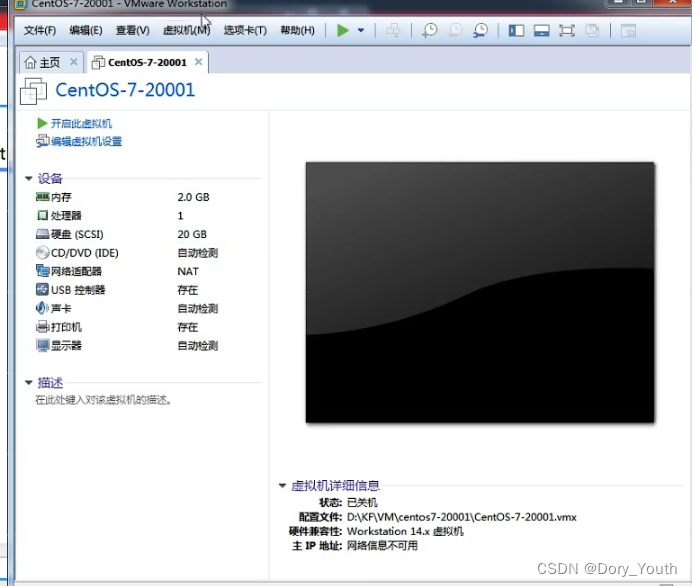Click the VM icon beside the CentOS-7-20001 heading

coord(34,91)
